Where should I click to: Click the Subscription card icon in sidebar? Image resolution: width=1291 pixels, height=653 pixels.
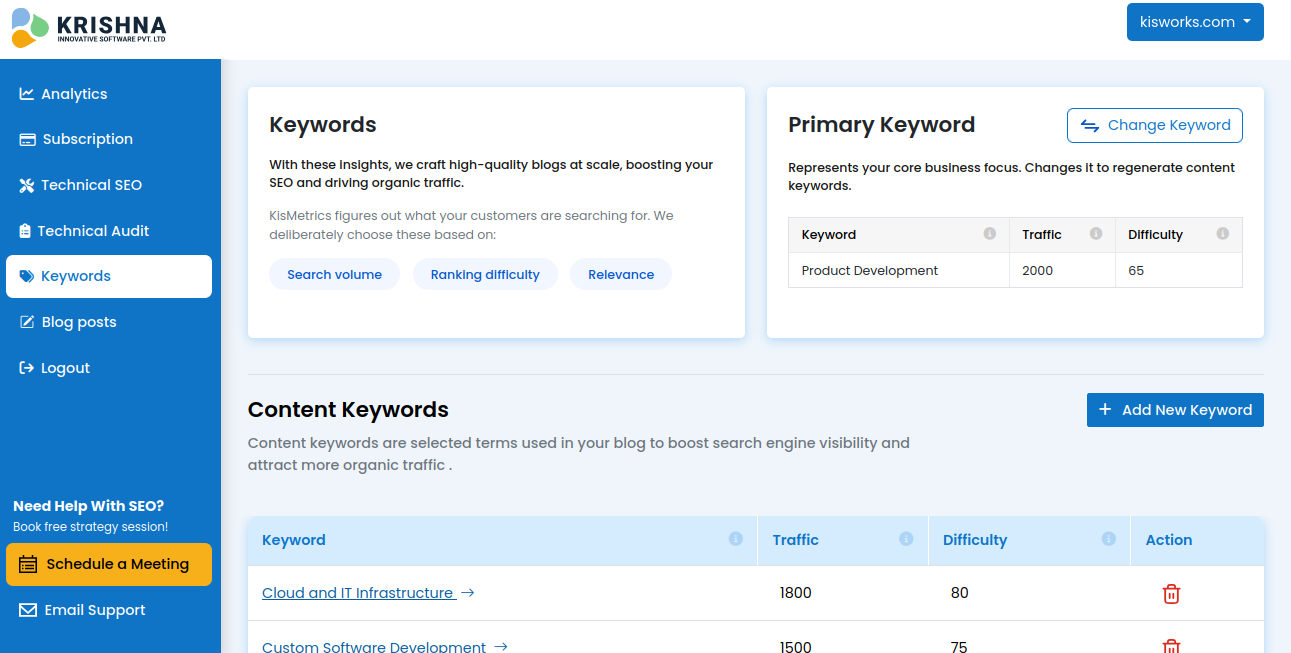point(28,139)
